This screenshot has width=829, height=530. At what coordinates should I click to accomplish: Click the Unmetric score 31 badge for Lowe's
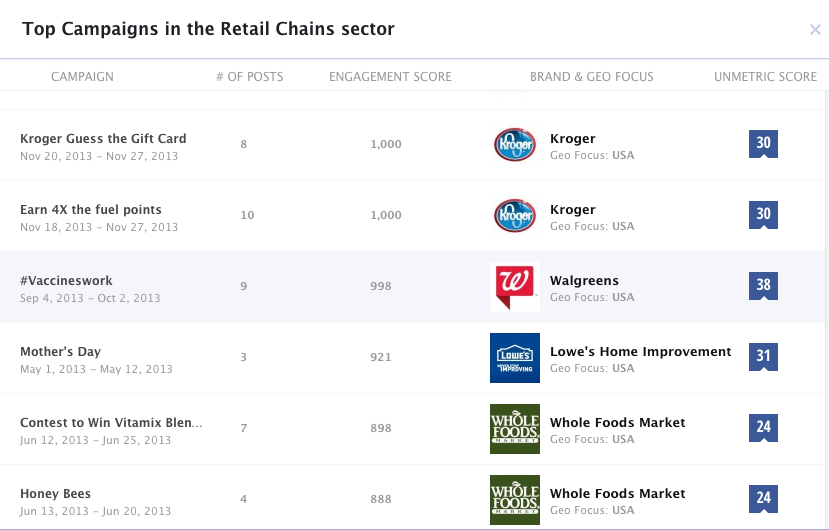pyautogui.click(x=763, y=357)
